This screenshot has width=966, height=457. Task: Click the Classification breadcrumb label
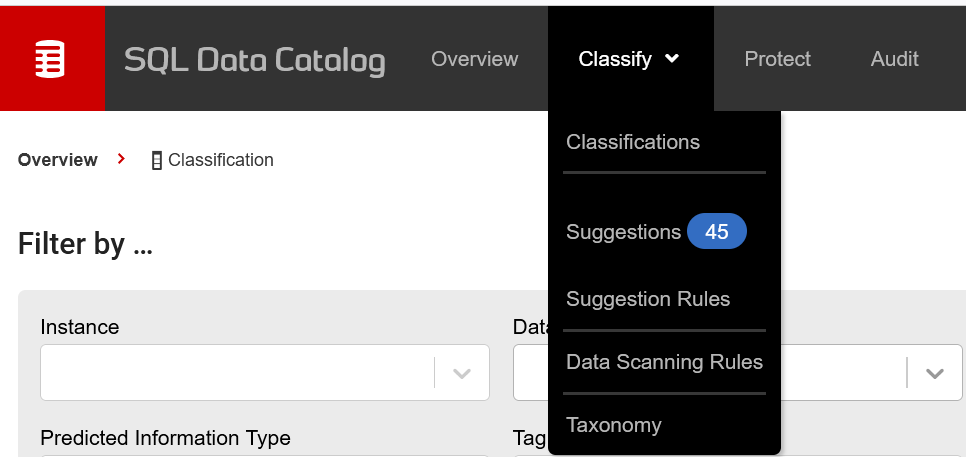coord(221,160)
